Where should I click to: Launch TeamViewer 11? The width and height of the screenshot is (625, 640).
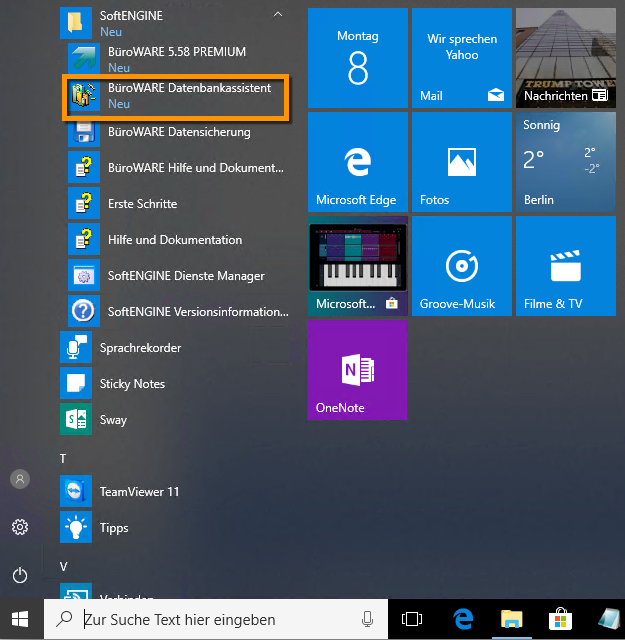coord(140,492)
